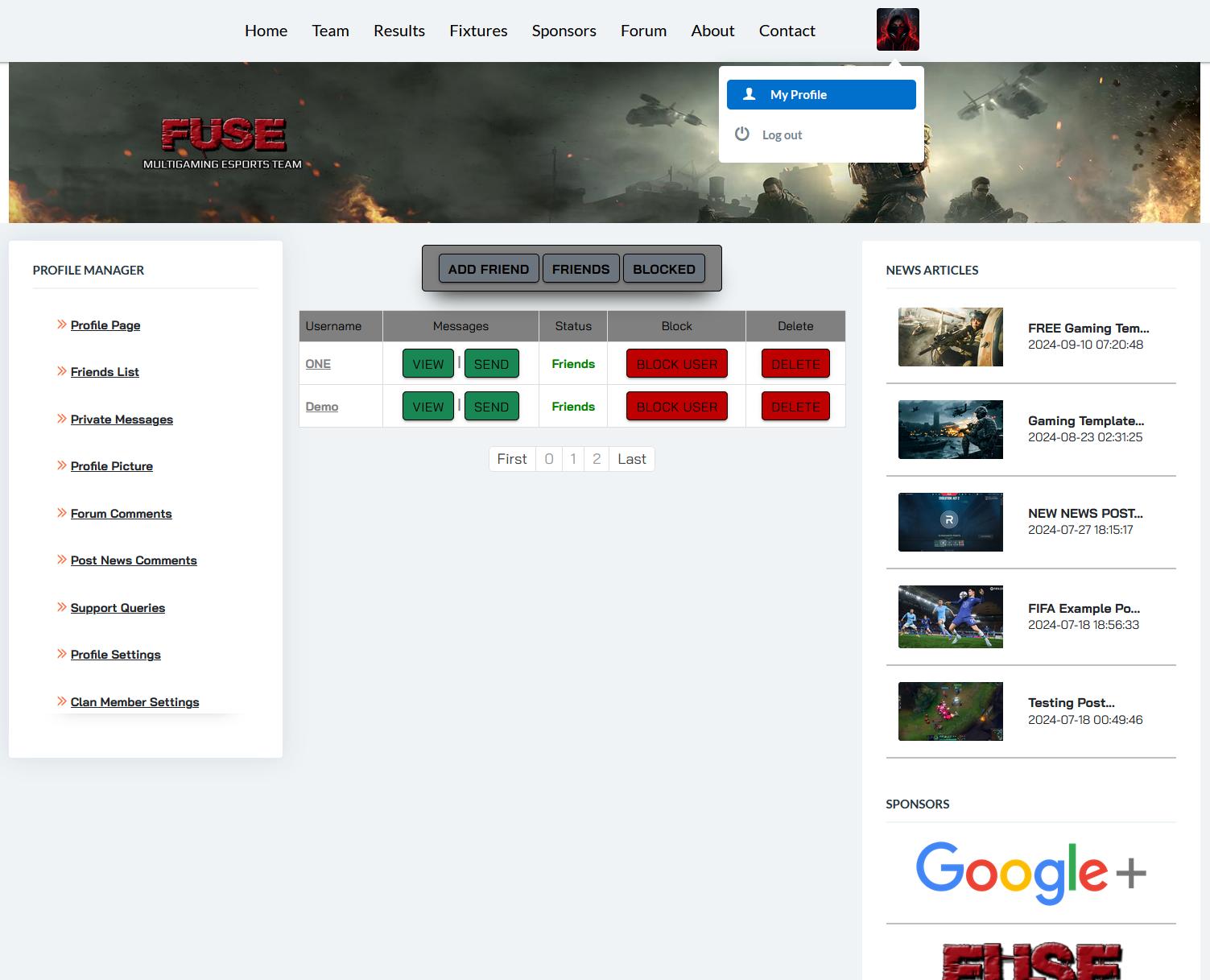Open the FIFA Example Post thumbnail
This screenshot has width=1210, height=980.
(x=950, y=617)
